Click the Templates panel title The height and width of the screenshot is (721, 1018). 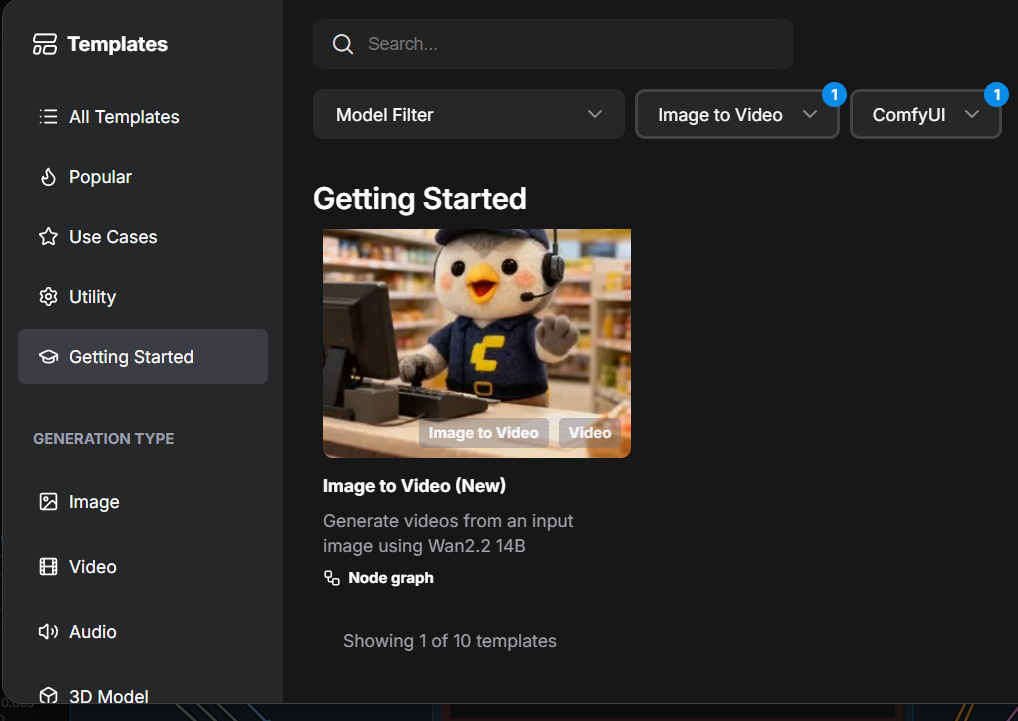[118, 44]
